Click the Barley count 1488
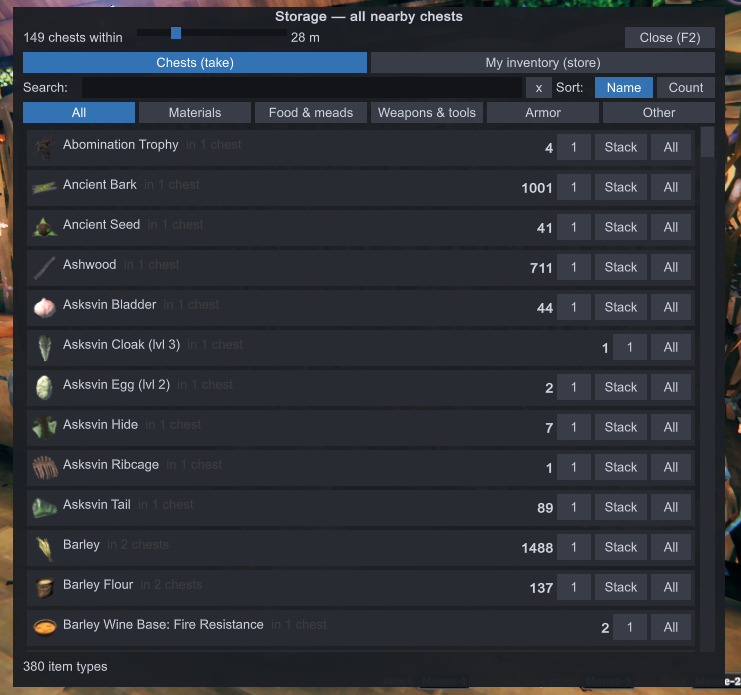The height and width of the screenshot is (695, 741). point(537,548)
